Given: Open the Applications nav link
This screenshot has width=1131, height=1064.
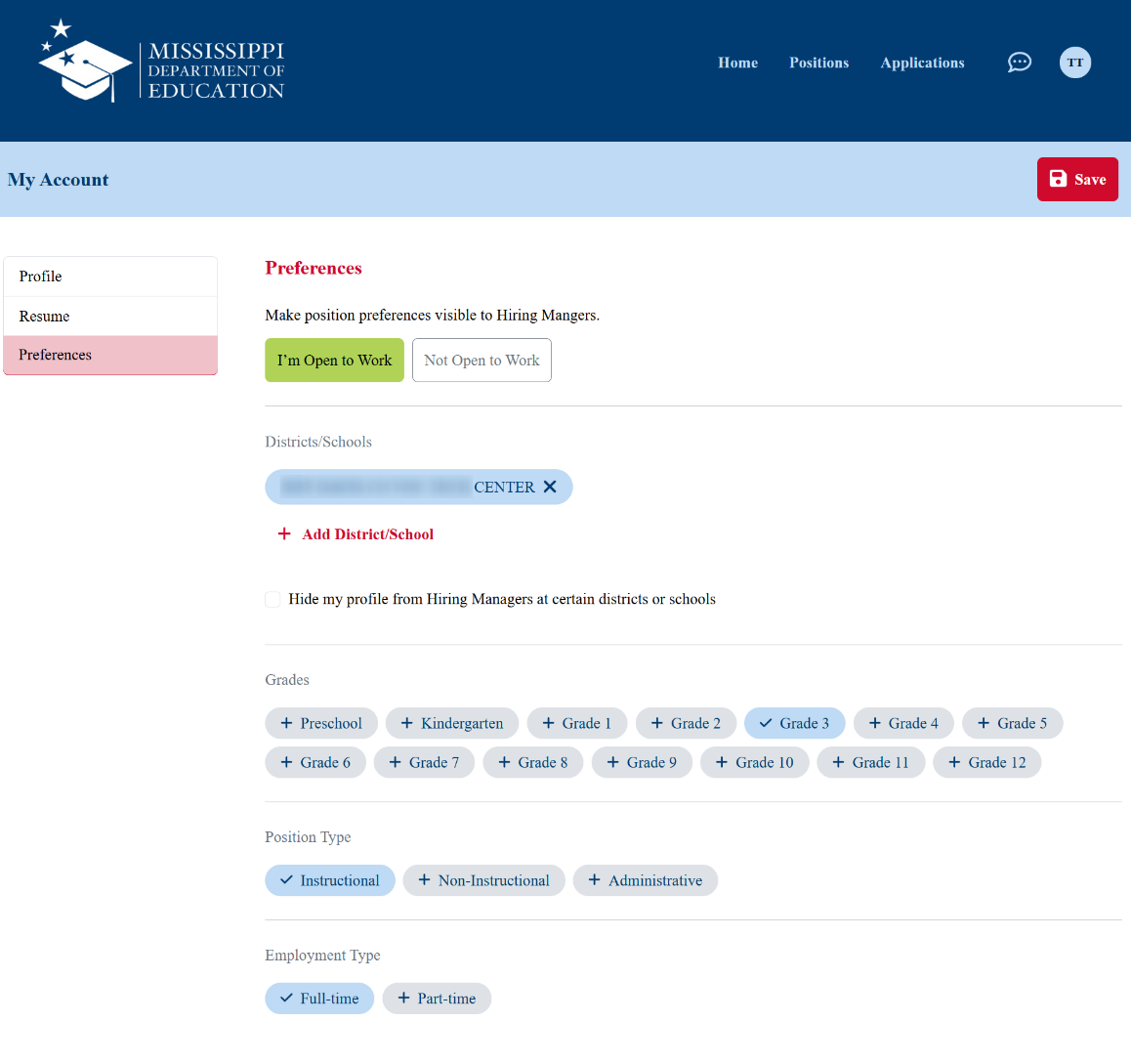Looking at the screenshot, I should (922, 63).
